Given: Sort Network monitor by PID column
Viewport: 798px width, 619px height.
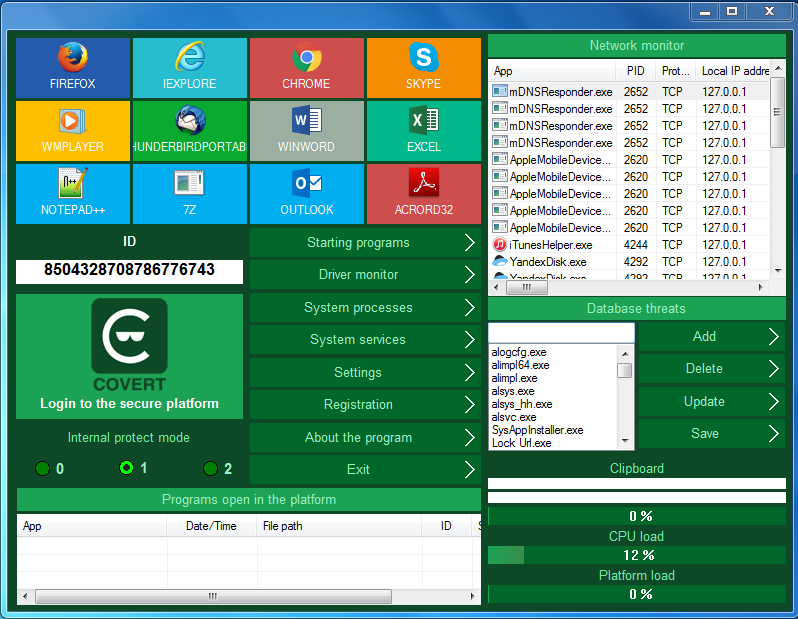Looking at the screenshot, I should click(x=636, y=71).
